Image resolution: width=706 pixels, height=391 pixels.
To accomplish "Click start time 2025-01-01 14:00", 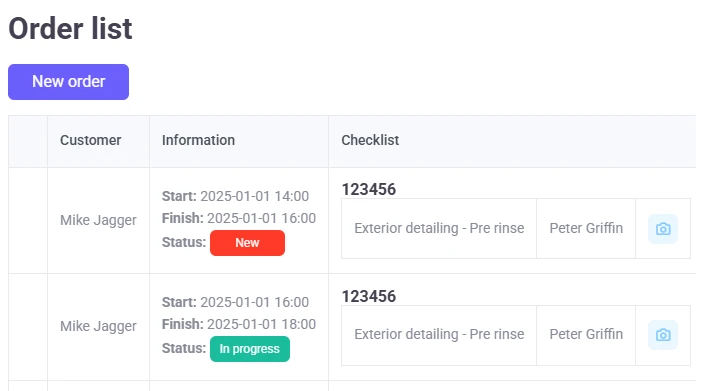I will pos(254,196).
